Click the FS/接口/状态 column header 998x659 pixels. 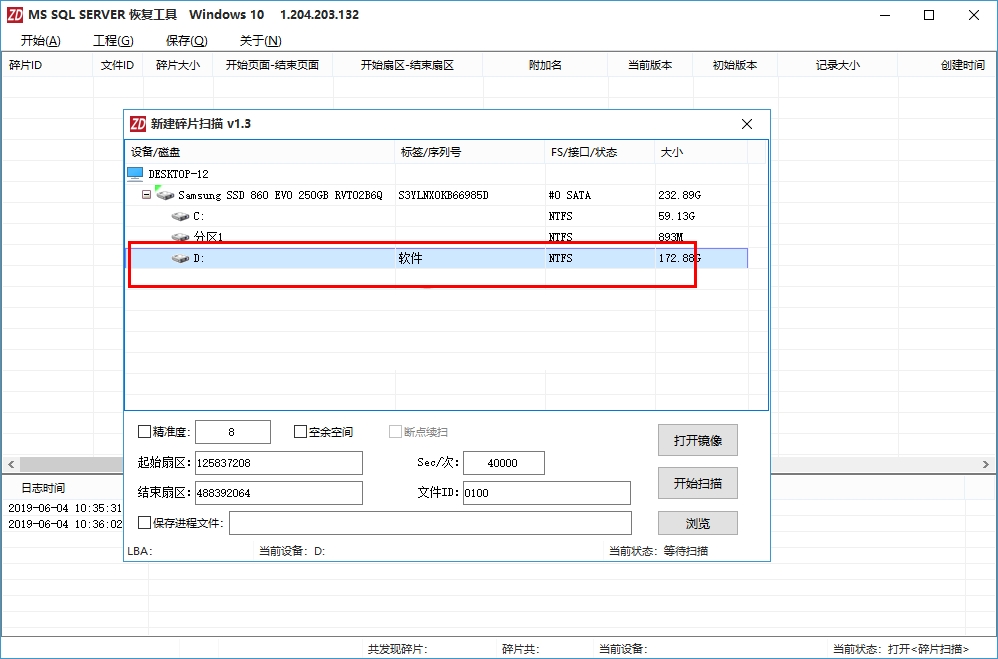600,152
